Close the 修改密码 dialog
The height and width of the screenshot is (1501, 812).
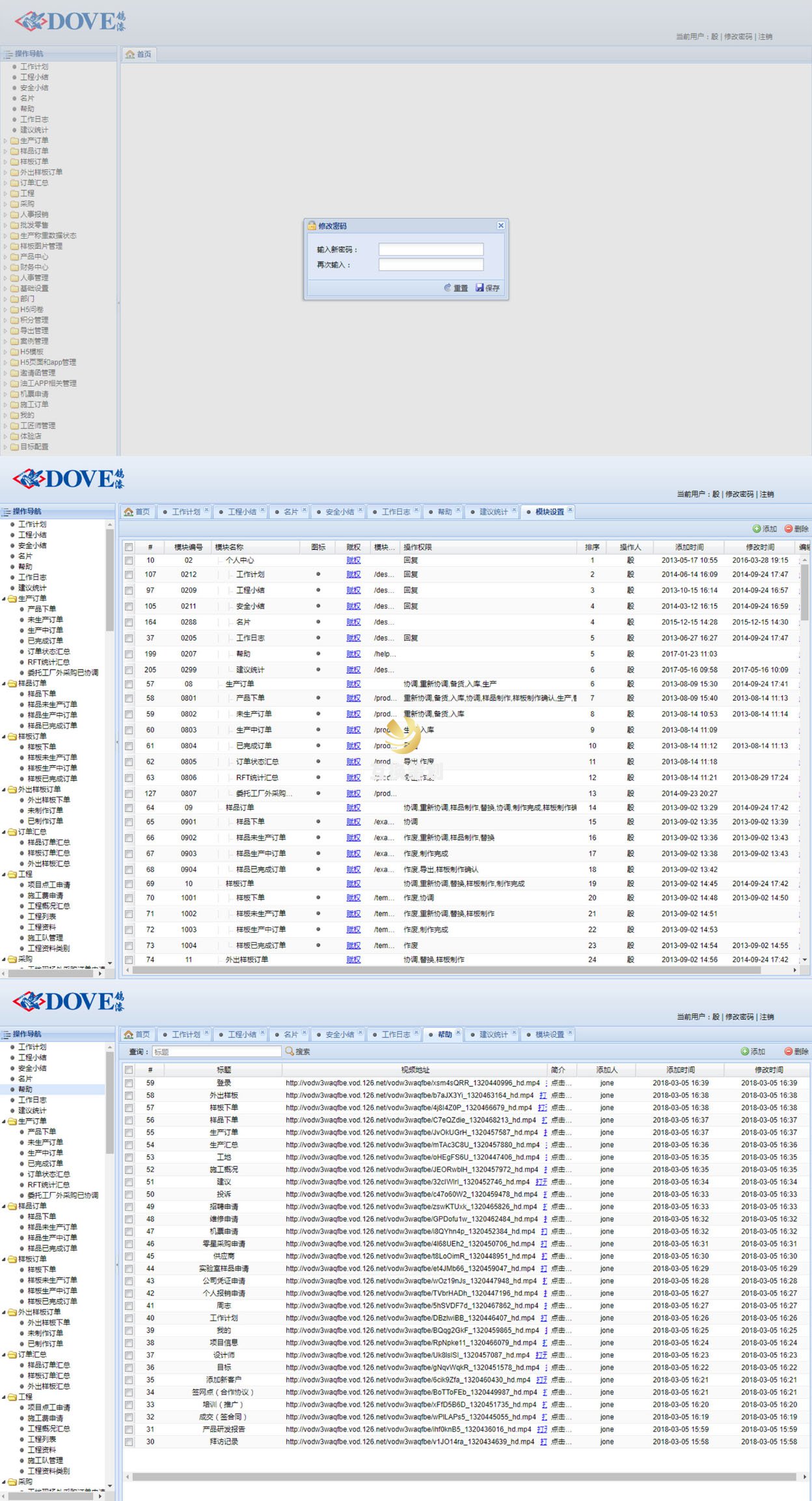point(500,225)
